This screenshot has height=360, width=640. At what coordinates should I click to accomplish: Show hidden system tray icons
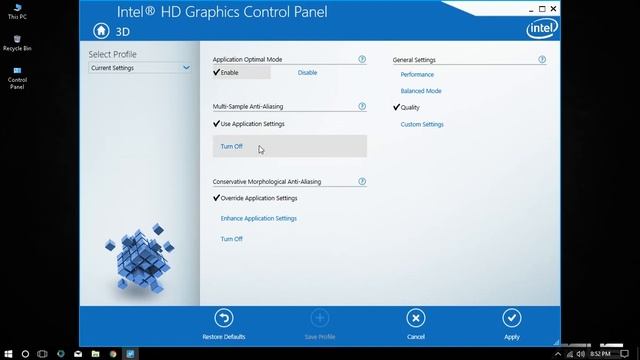coord(558,354)
